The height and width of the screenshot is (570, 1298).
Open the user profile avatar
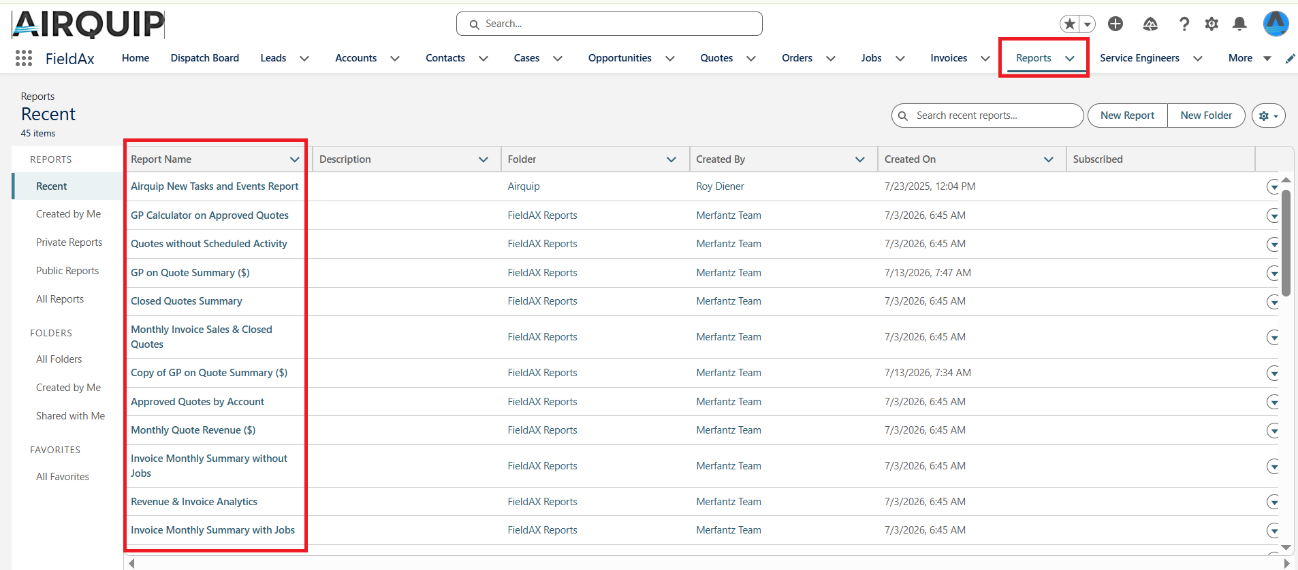(1275, 23)
